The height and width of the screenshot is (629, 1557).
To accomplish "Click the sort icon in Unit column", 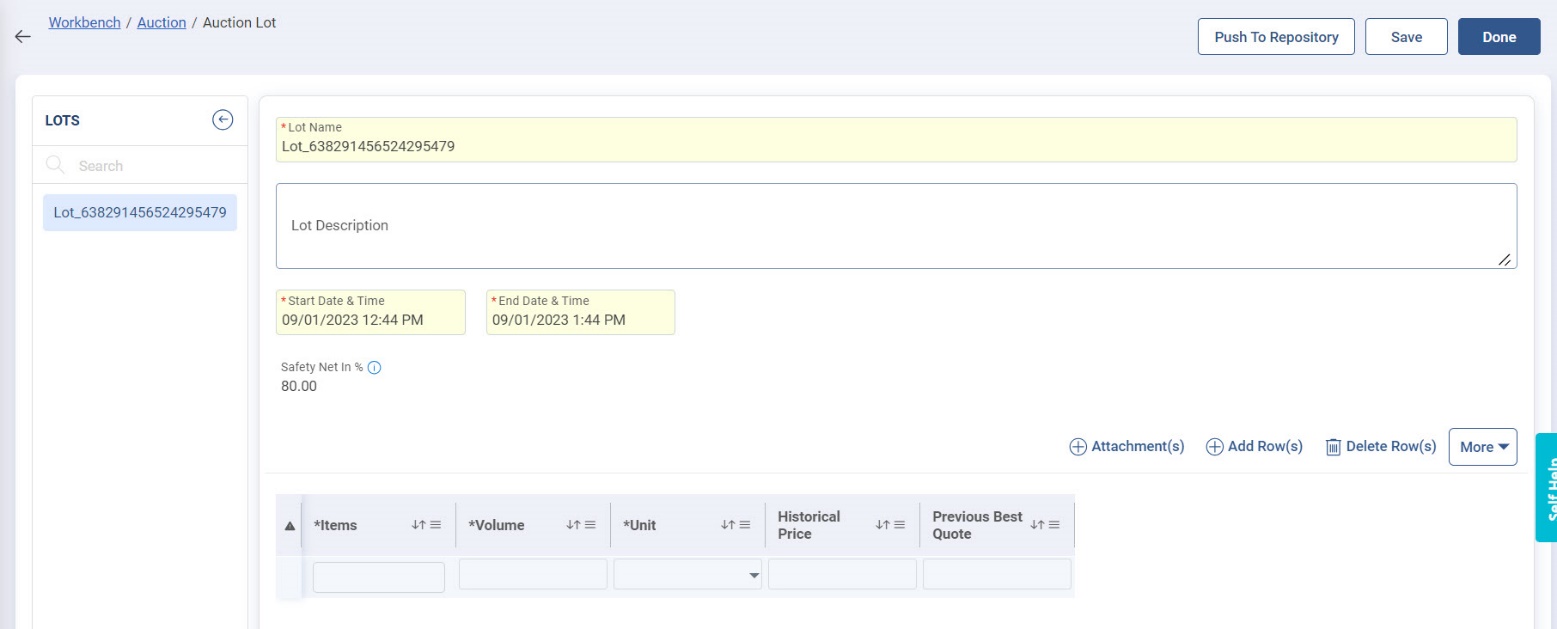I will [x=728, y=525].
